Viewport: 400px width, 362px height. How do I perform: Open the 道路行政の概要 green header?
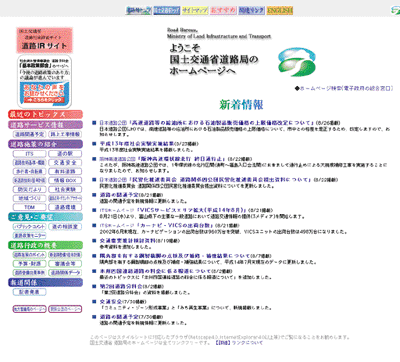point(45,245)
